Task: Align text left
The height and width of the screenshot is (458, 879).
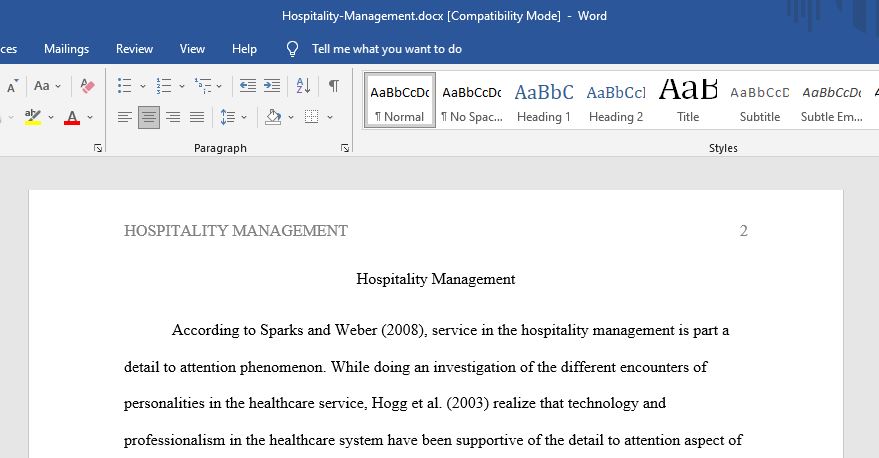Action: coord(124,117)
